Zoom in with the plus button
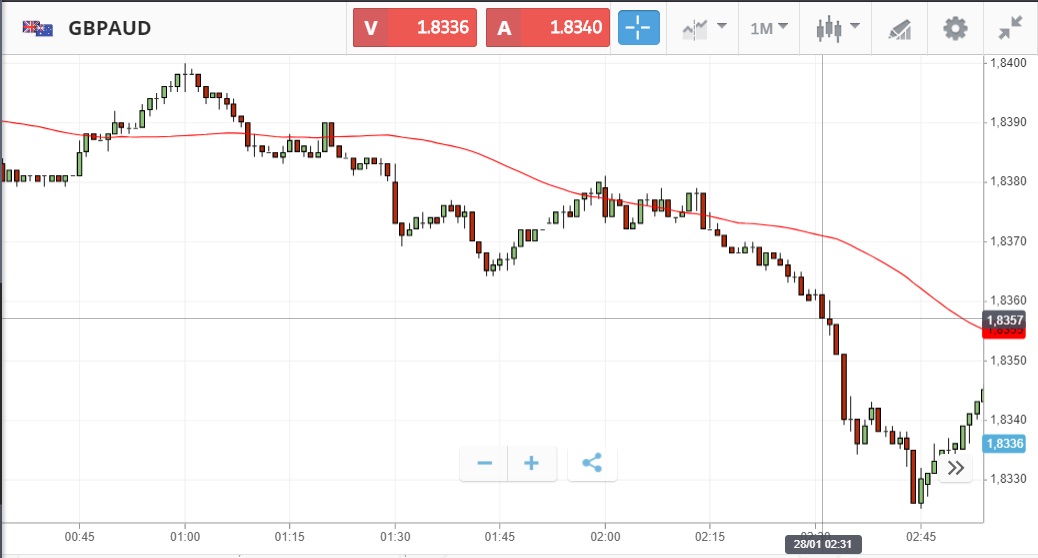1038x558 pixels. (532, 463)
